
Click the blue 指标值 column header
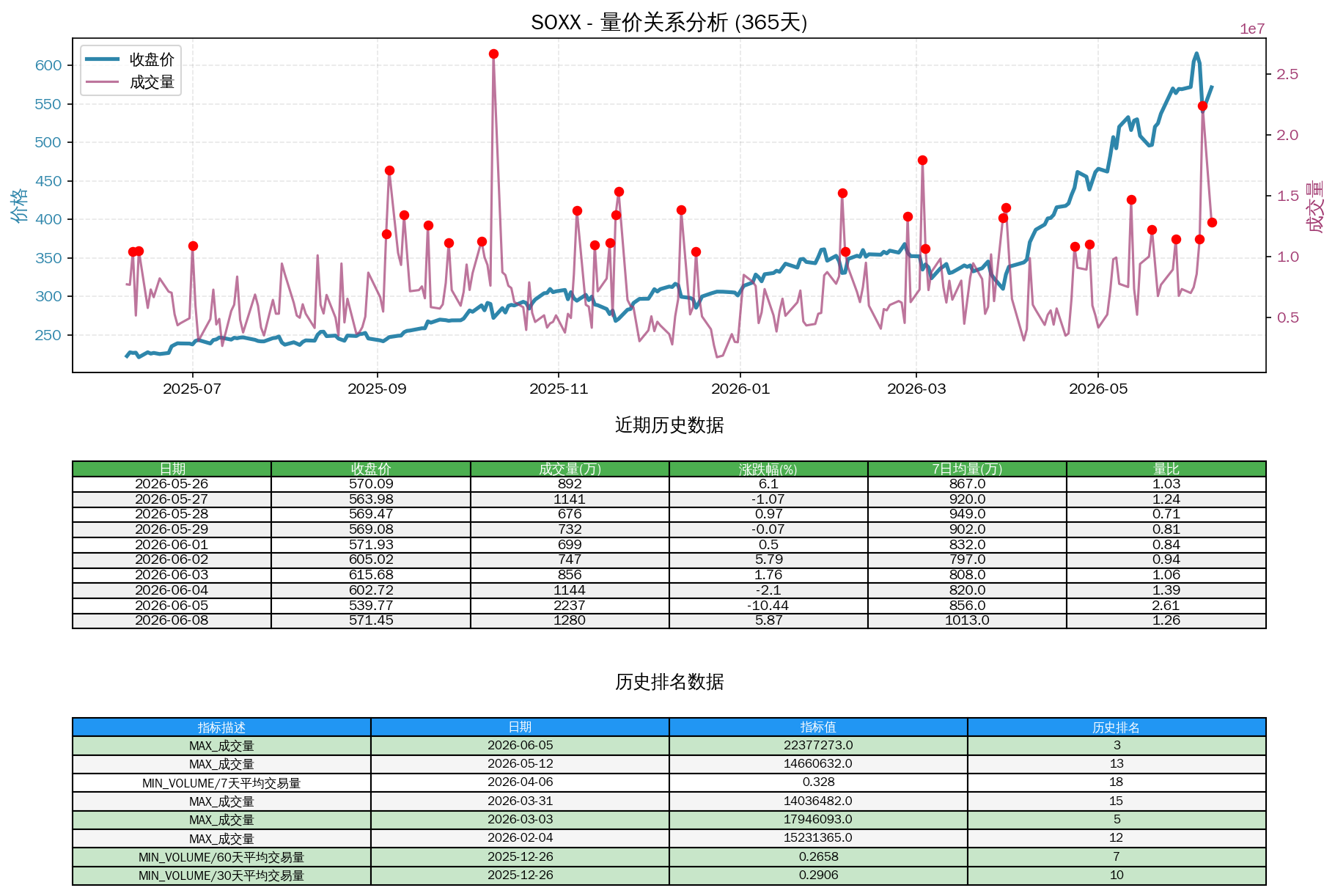point(818,727)
